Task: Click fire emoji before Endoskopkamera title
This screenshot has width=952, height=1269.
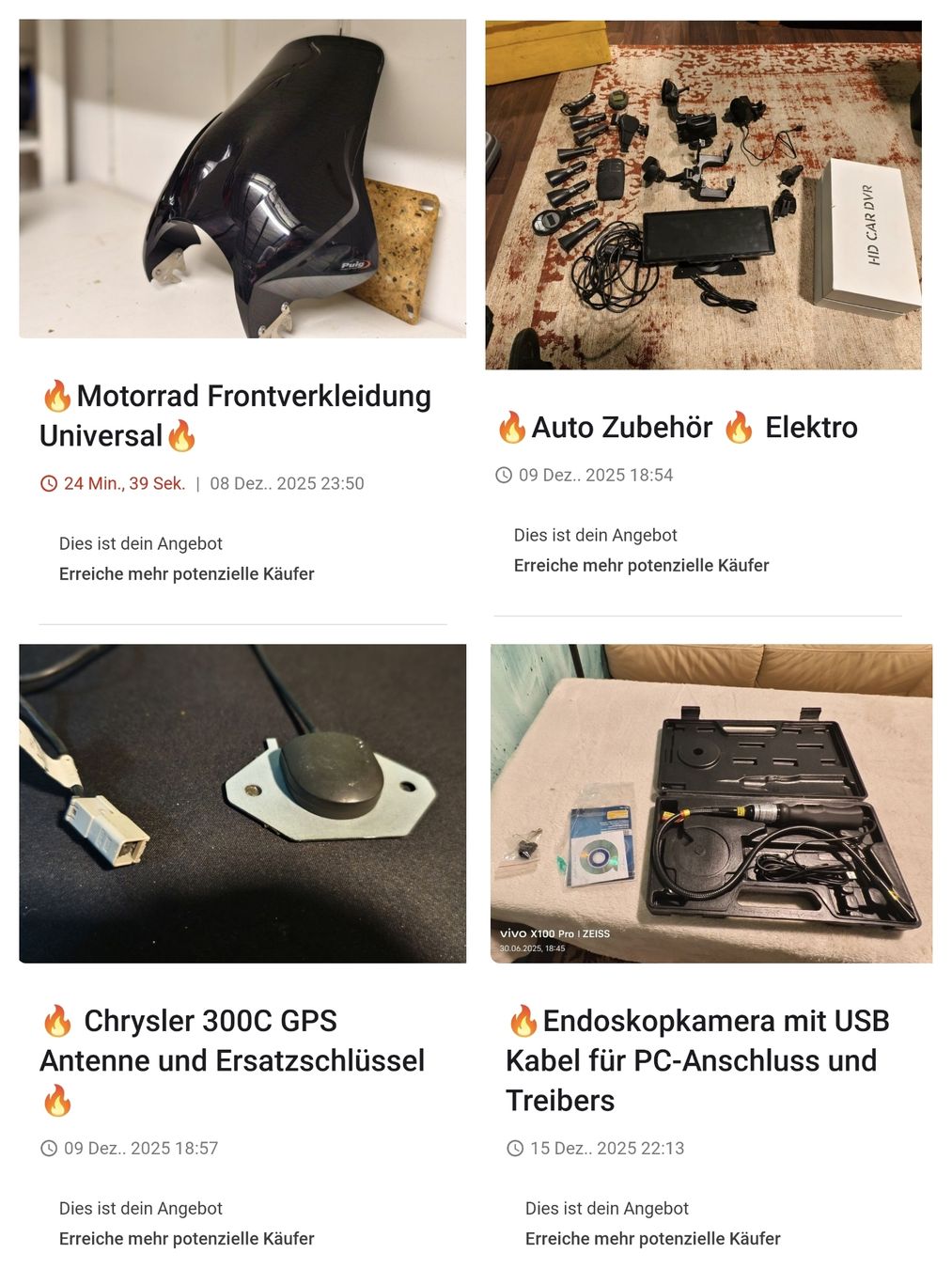Action: (x=523, y=1020)
